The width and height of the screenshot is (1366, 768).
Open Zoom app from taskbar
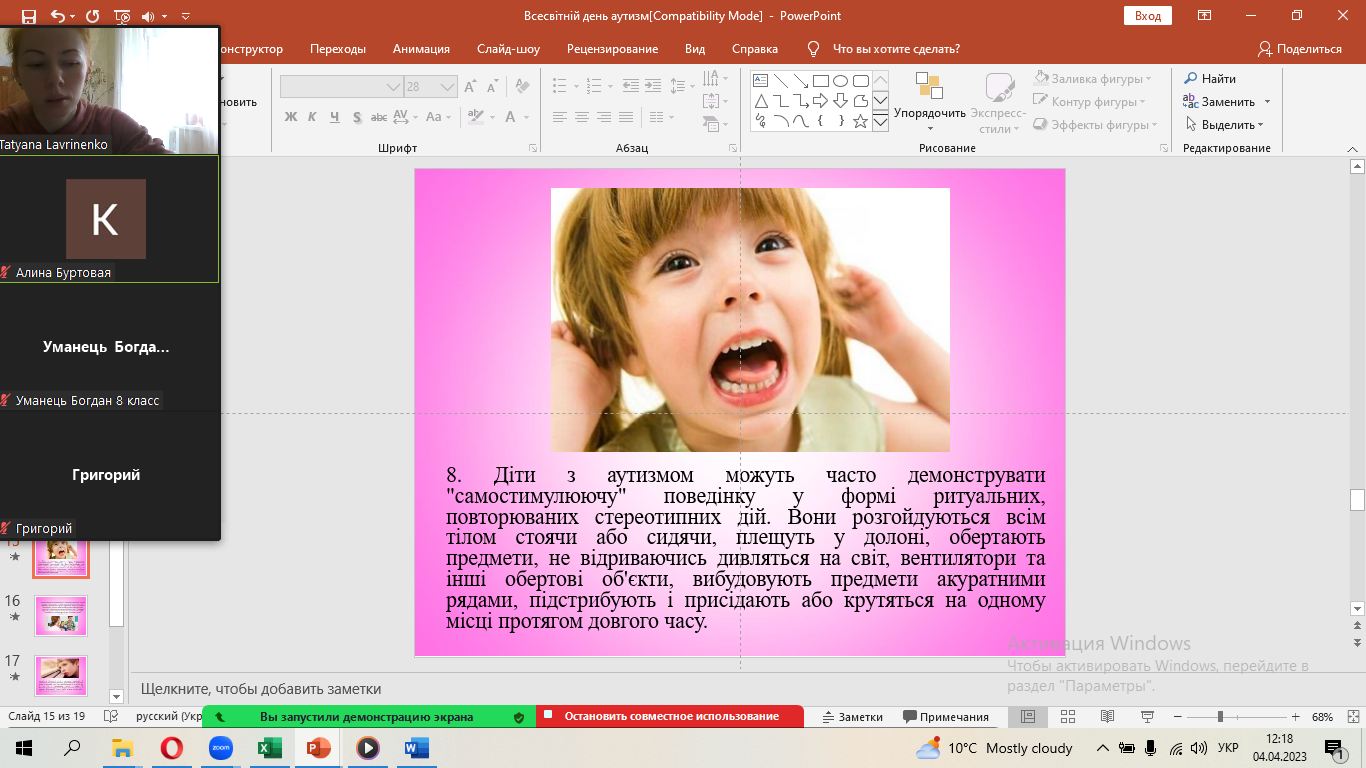tap(220, 747)
